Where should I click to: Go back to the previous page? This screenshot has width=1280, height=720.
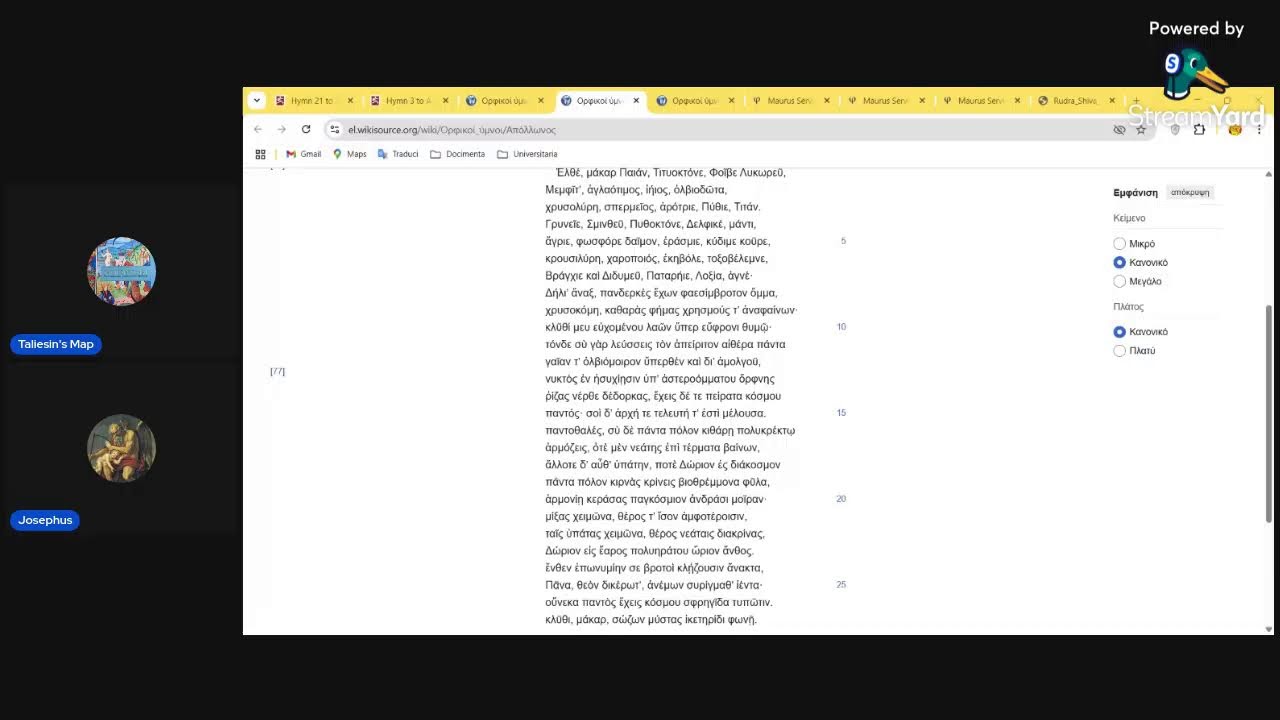pyautogui.click(x=258, y=129)
